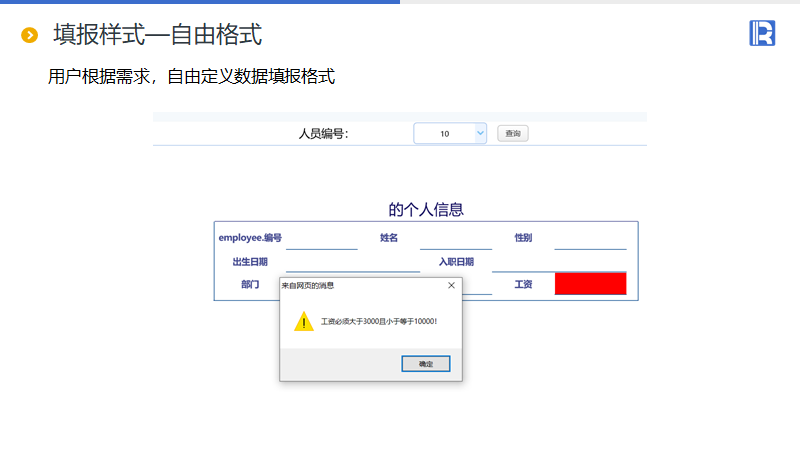This screenshot has height=450, width=800.
Task: Click the 查询 button
Action: [x=513, y=134]
